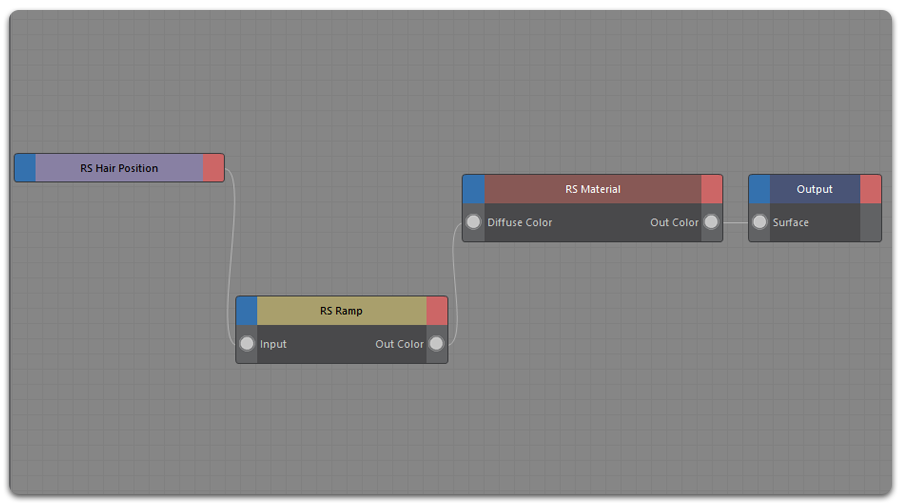Select the RS Hair Position node title bar

[119, 168]
